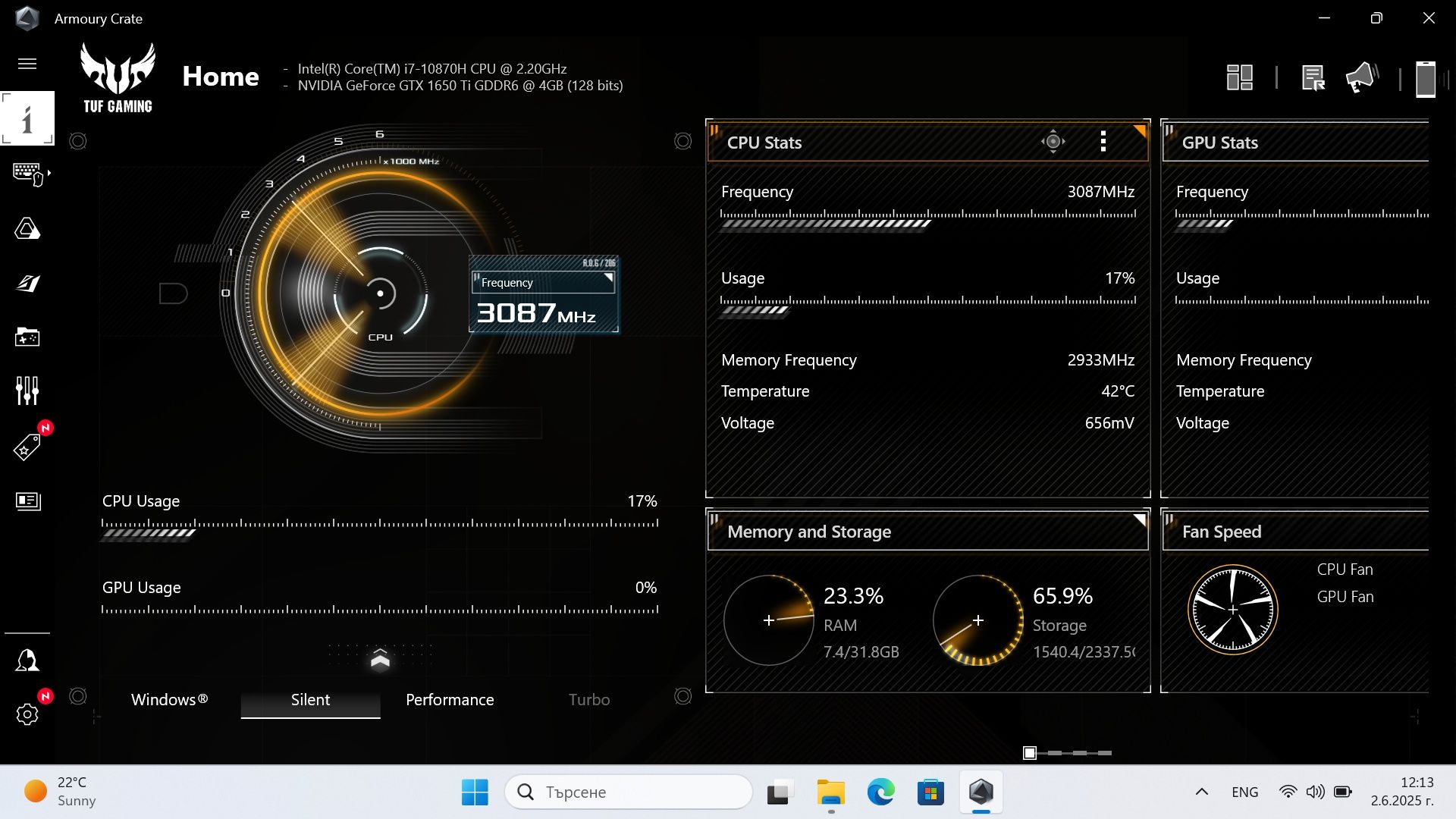Open the volume speaker tray icon

pyautogui.click(x=1315, y=792)
